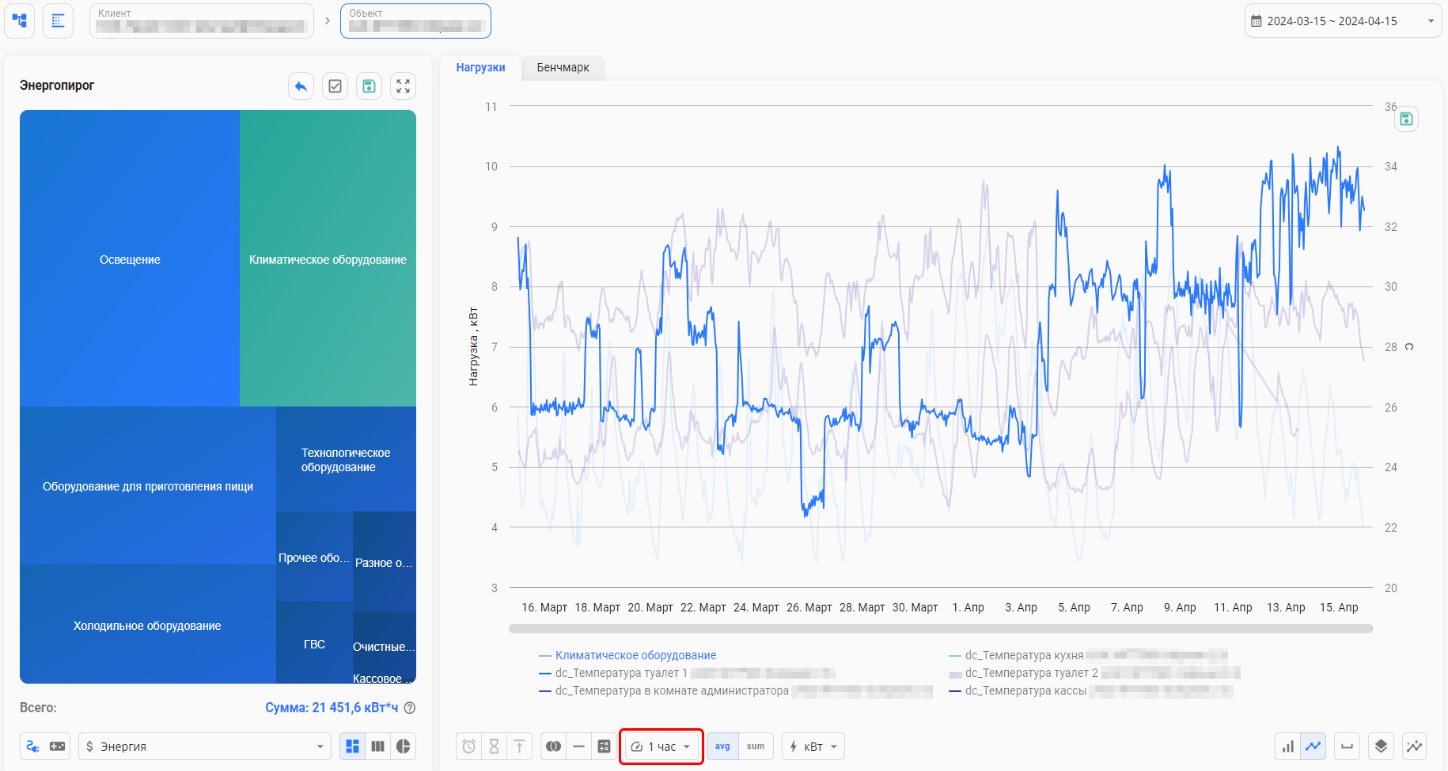
Task: Toggle dc_Температура кассы legend series
Action: pos(1090,690)
